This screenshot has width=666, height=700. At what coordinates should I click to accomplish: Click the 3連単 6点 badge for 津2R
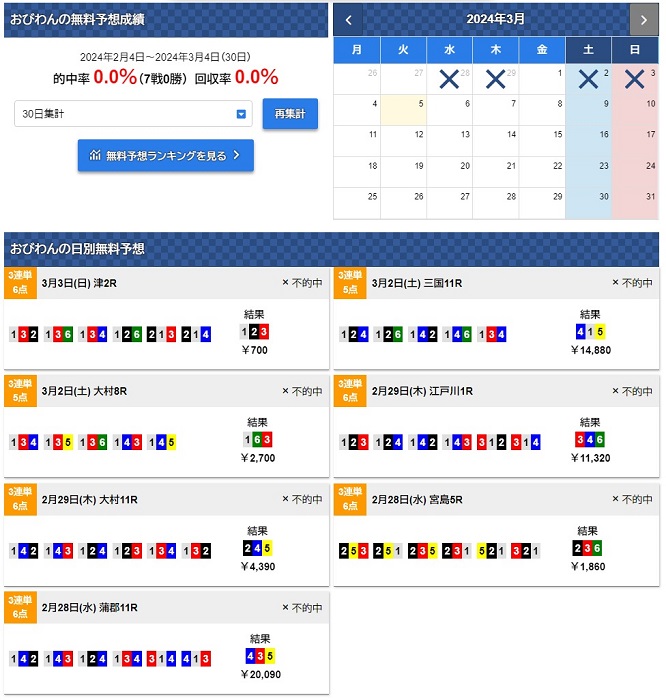pyautogui.click(x=20, y=283)
